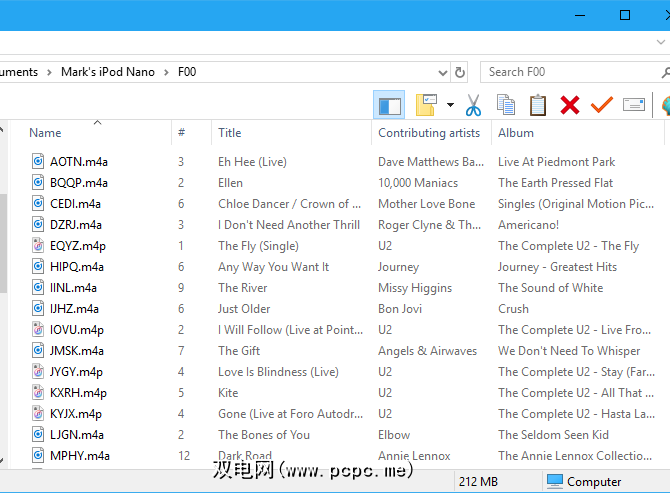This screenshot has width=670, height=493.
Task: Select file icon of MPHY.m4a
Action: pos(38,455)
